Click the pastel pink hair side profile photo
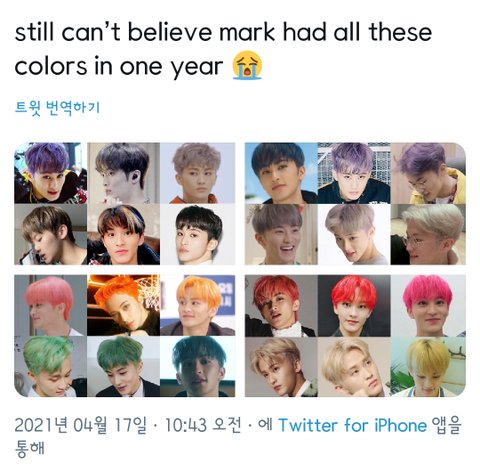 (50, 305)
